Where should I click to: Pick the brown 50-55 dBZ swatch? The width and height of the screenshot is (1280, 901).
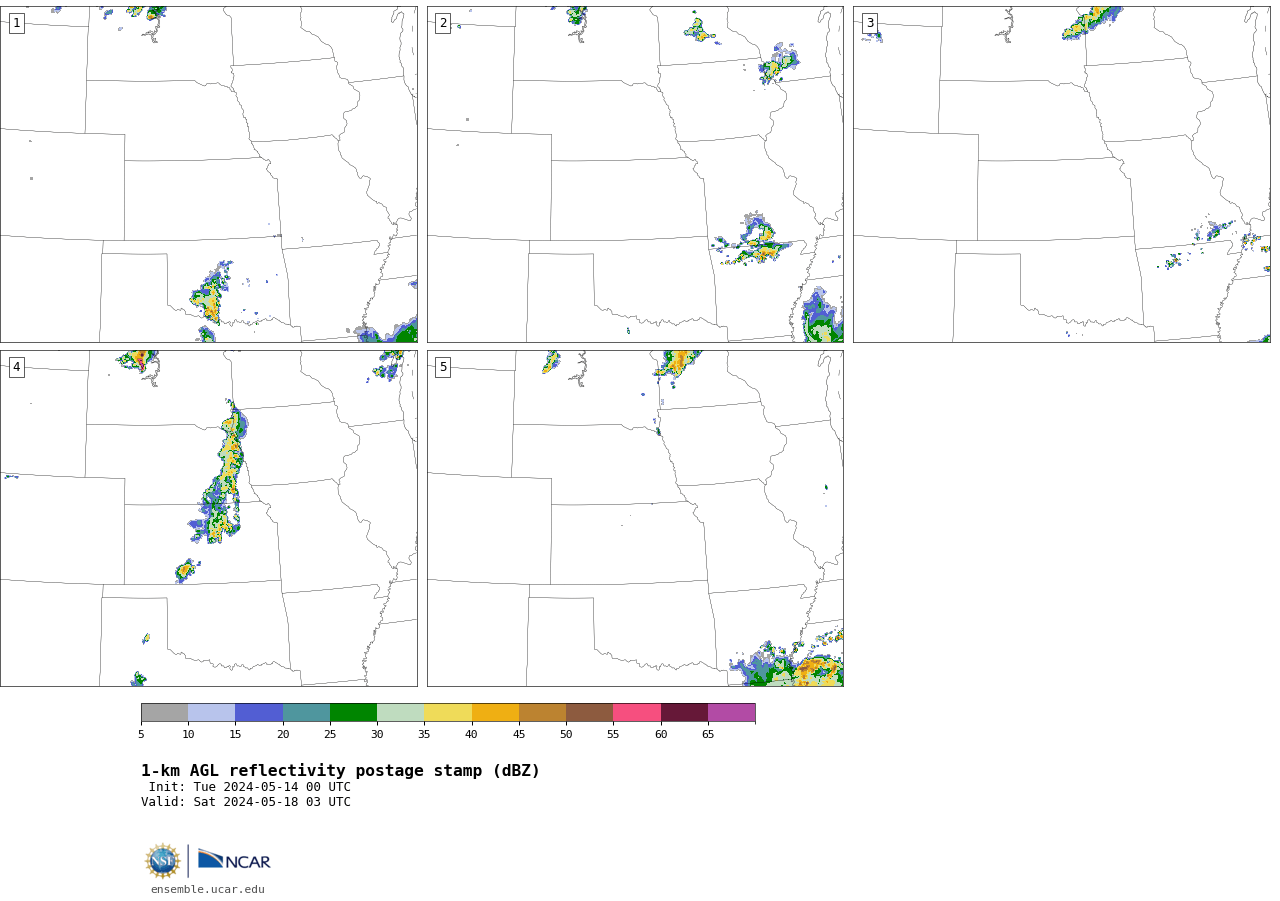click(x=590, y=713)
